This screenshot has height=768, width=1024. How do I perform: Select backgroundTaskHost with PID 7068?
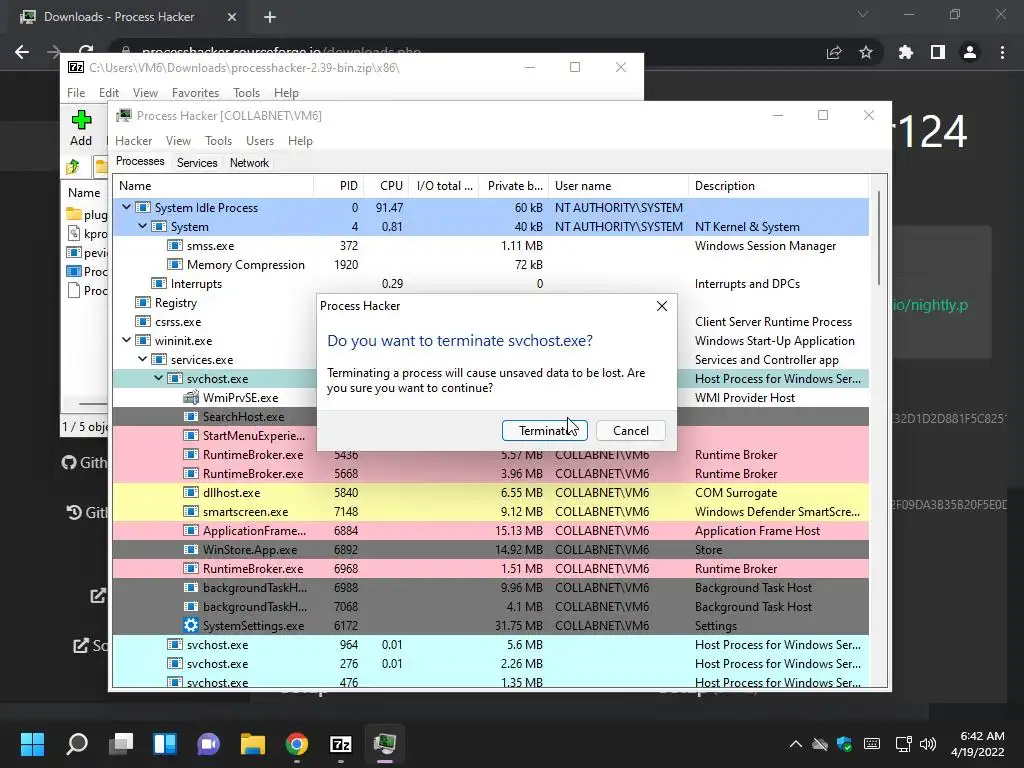point(490,607)
